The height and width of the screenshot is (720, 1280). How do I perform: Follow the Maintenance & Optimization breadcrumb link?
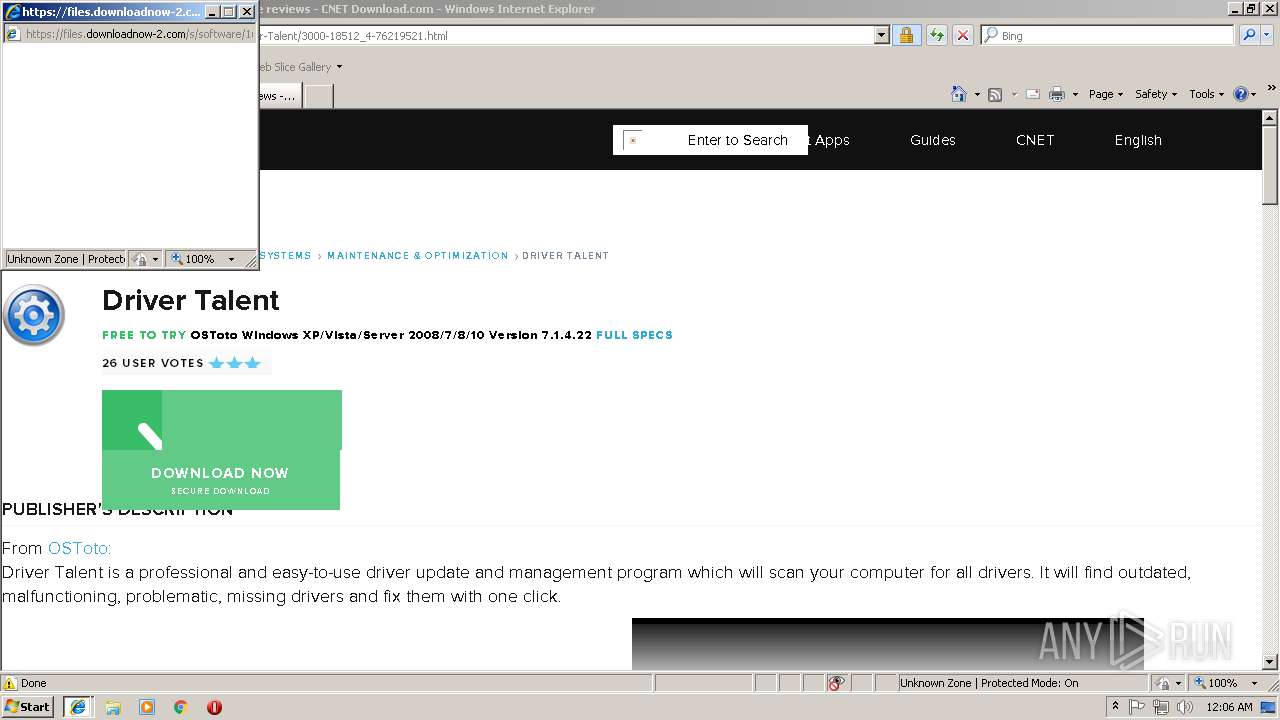click(418, 256)
